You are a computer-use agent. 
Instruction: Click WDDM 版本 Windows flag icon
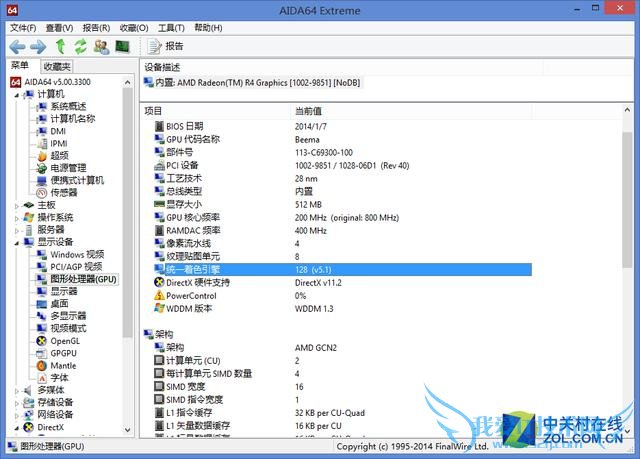click(159, 308)
